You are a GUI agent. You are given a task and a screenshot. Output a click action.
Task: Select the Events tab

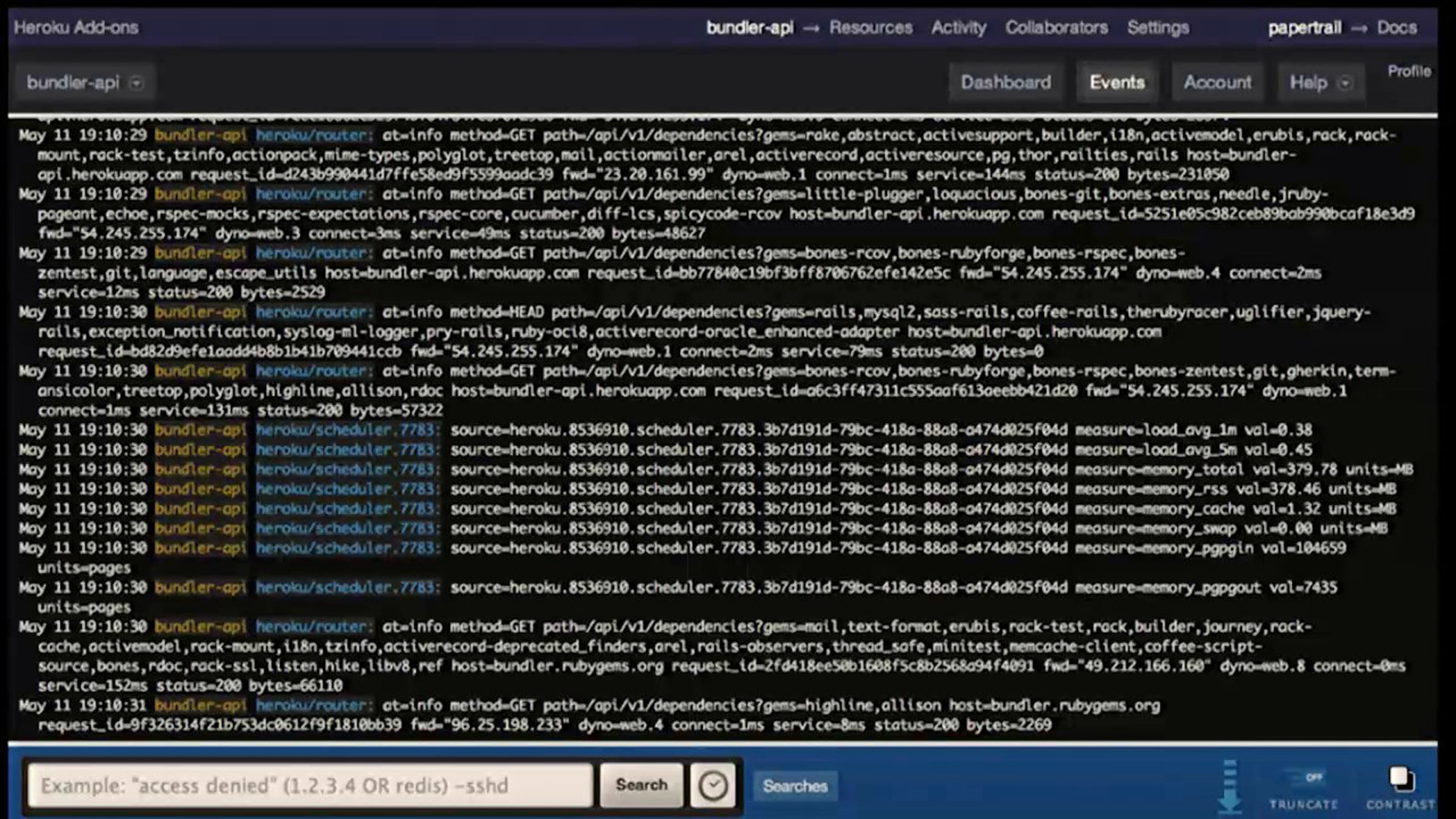[1117, 83]
